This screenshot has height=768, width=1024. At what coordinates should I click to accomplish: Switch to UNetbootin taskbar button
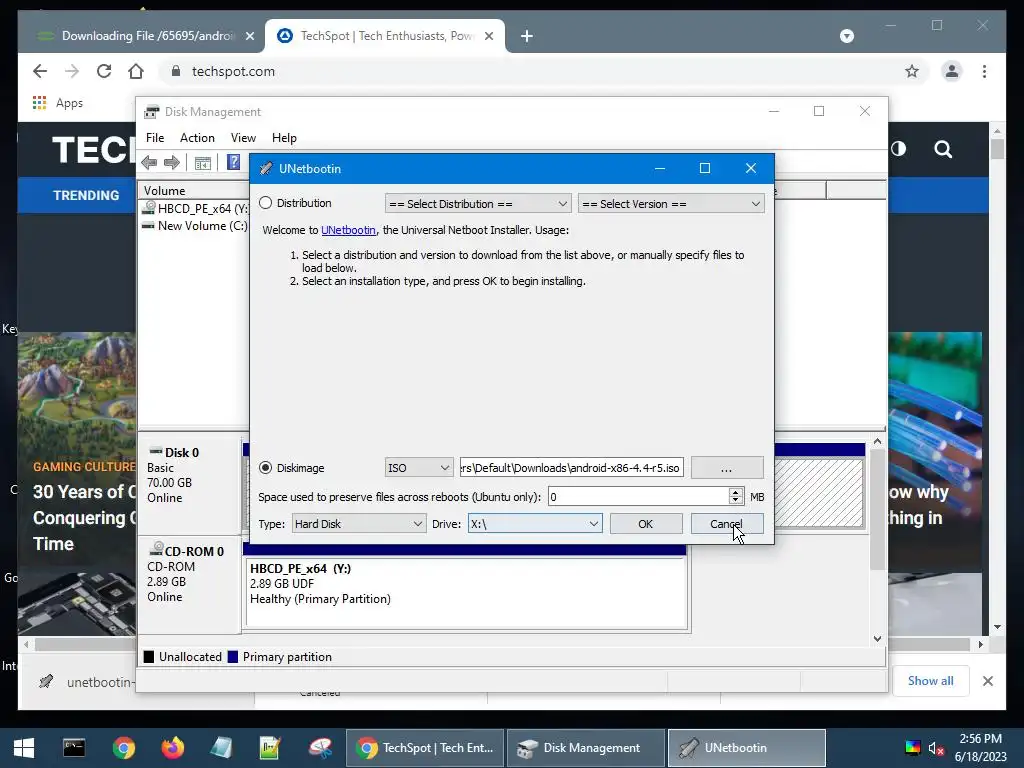point(747,748)
